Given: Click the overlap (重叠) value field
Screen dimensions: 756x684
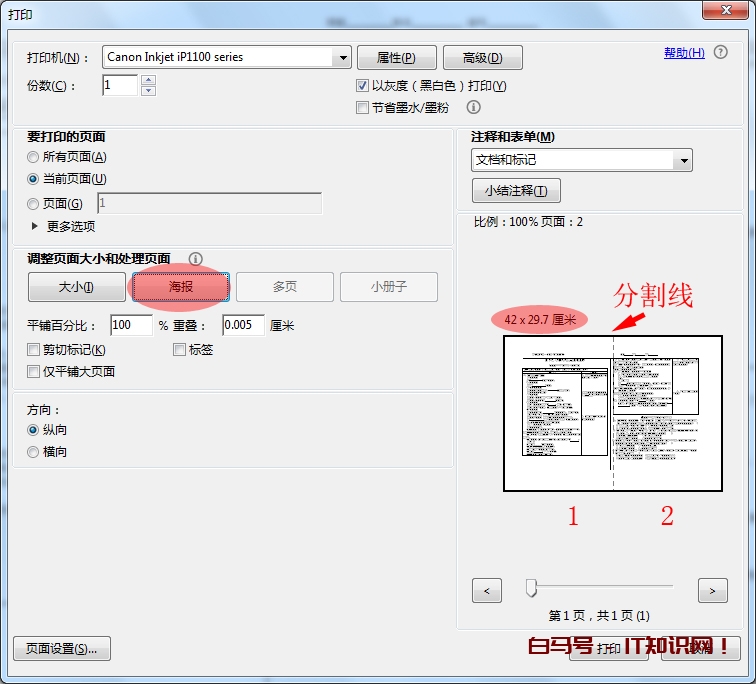Looking at the screenshot, I should (243, 325).
